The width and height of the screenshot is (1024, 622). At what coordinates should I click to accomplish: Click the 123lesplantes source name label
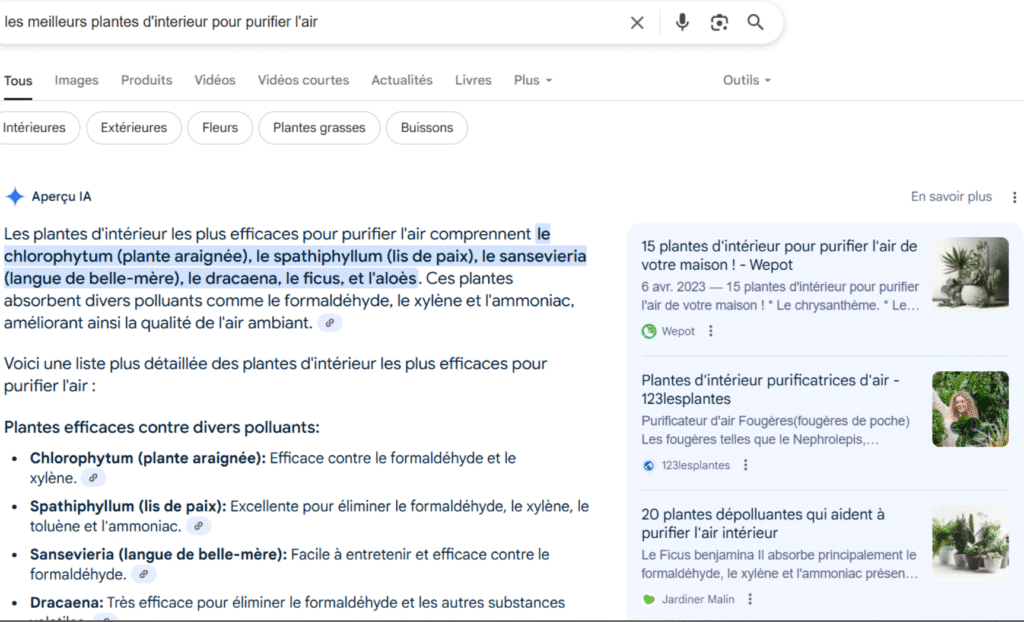click(696, 465)
